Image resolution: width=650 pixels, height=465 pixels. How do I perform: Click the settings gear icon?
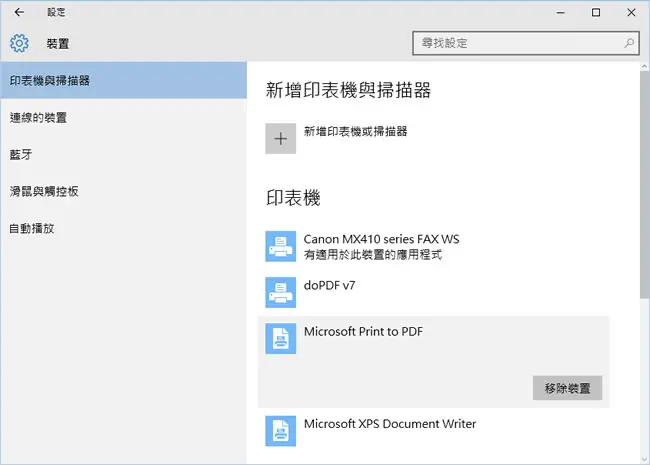point(19,43)
